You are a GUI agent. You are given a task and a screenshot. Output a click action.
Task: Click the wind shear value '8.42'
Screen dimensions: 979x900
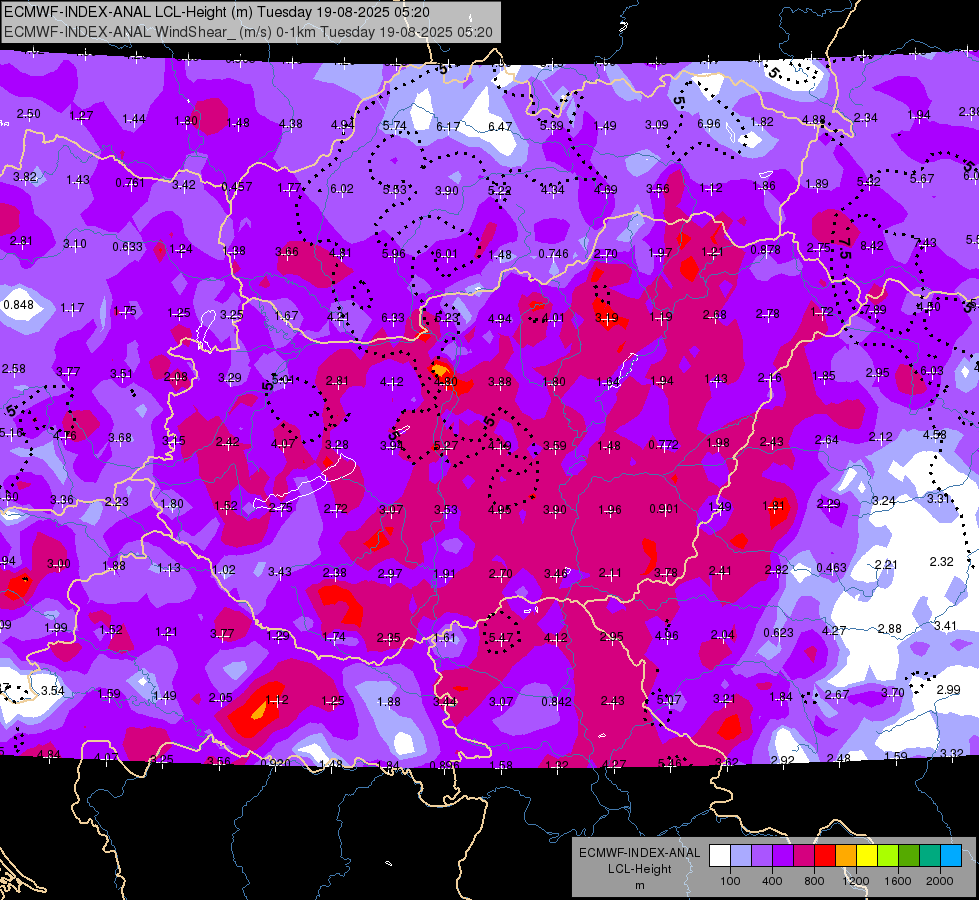pos(872,245)
